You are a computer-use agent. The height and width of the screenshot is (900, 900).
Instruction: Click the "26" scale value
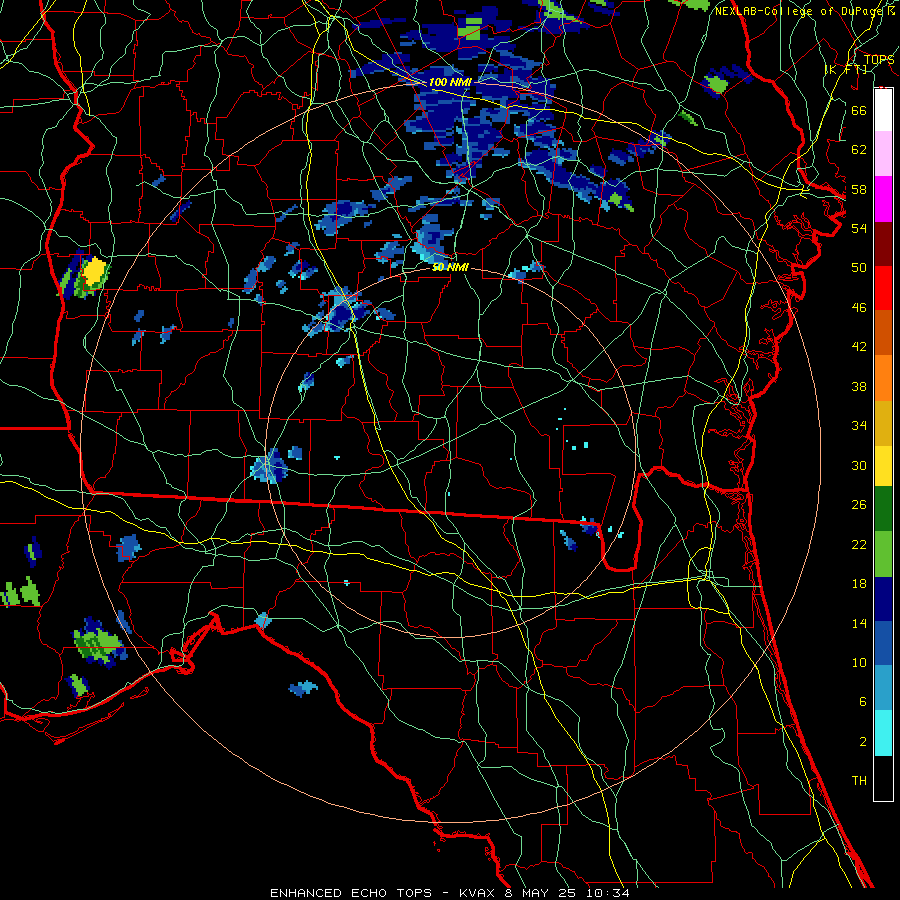[859, 505]
